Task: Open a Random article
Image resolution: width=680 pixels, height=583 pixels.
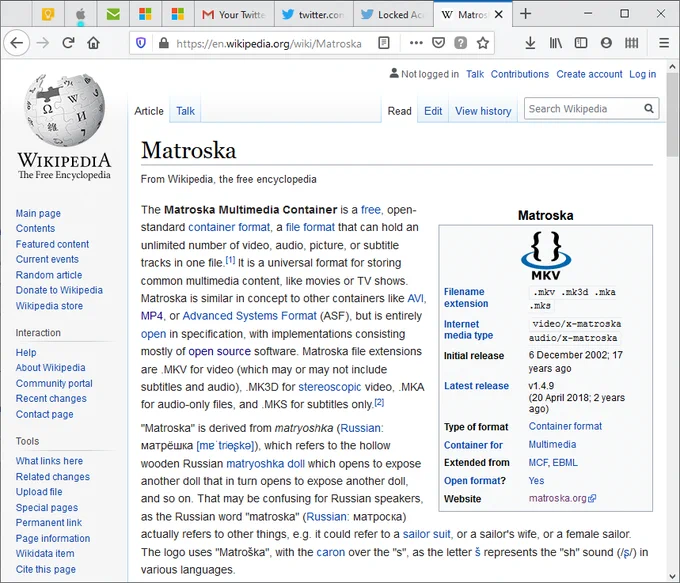Action: pyautogui.click(x=49, y=275)
